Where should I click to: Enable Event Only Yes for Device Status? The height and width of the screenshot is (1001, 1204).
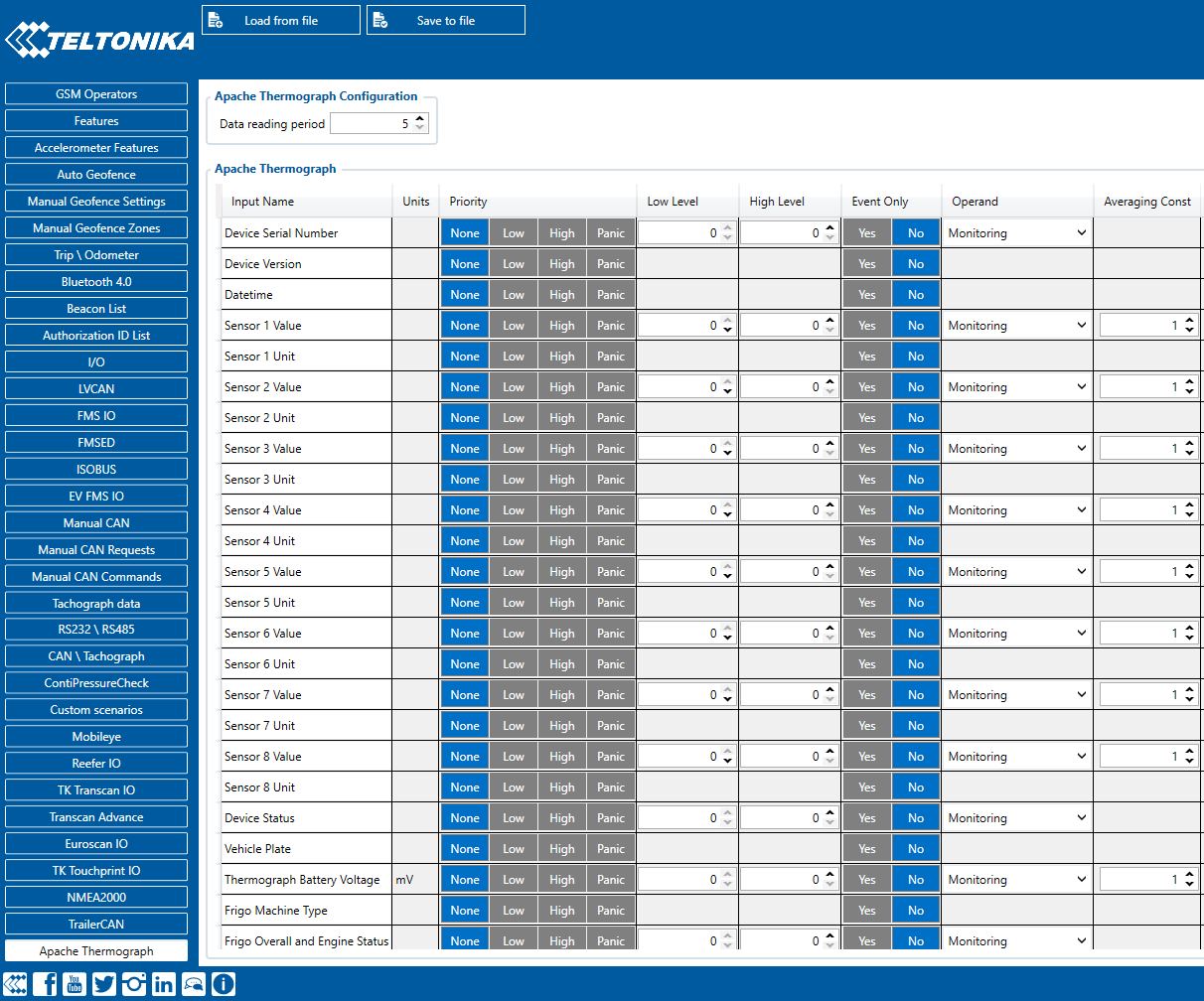click(867, 818)
